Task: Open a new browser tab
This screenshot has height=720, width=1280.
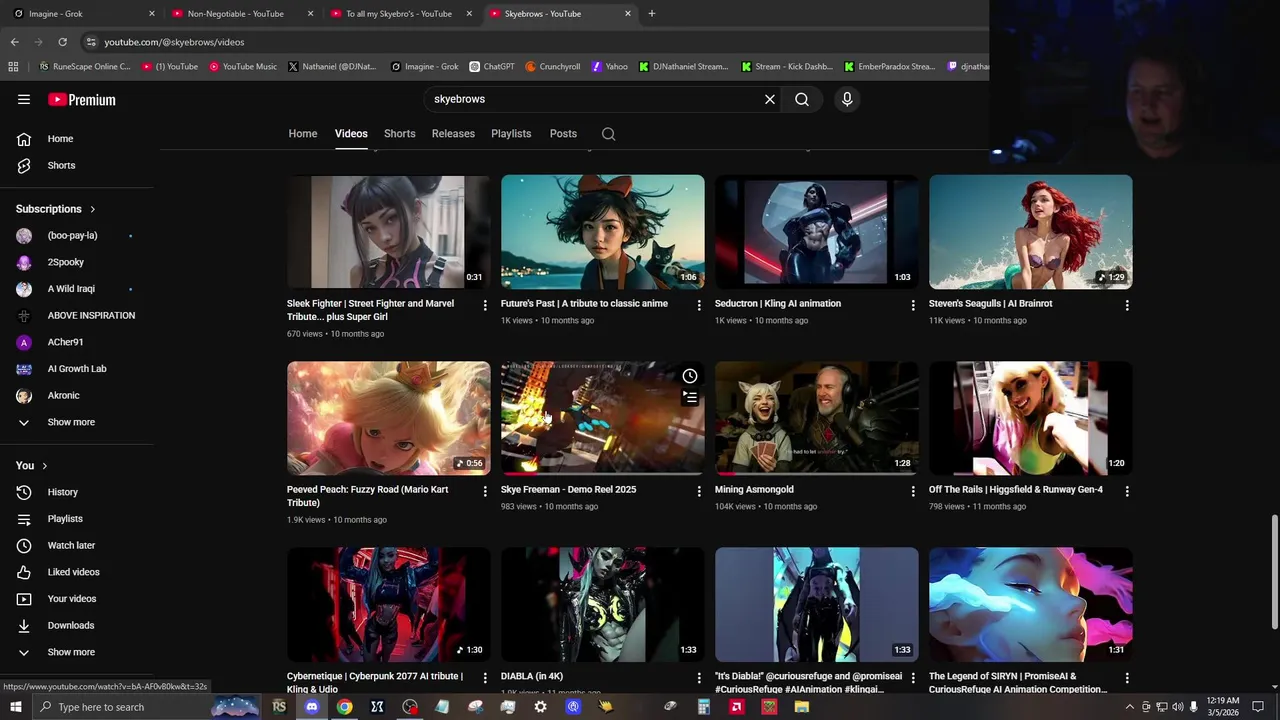Action: pos(652,14)
